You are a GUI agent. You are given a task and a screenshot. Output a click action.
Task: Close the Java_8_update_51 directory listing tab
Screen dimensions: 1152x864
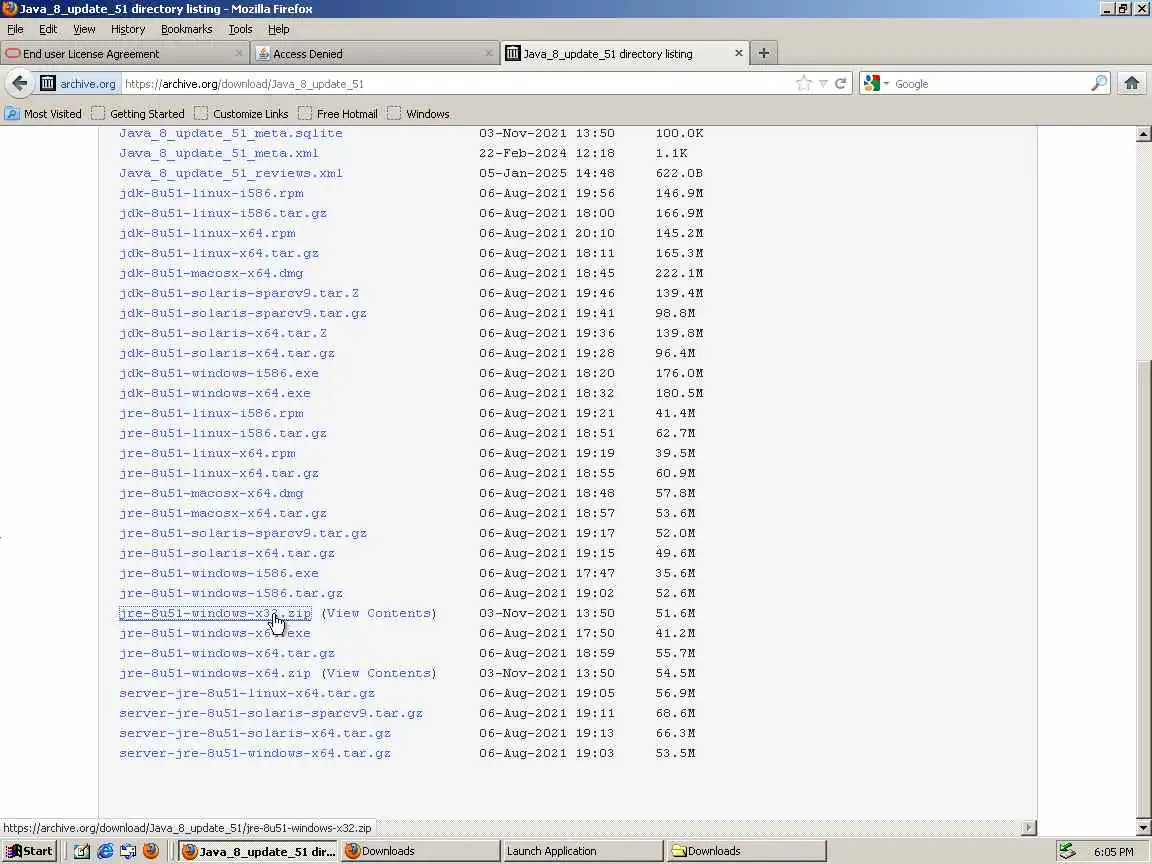738,53
